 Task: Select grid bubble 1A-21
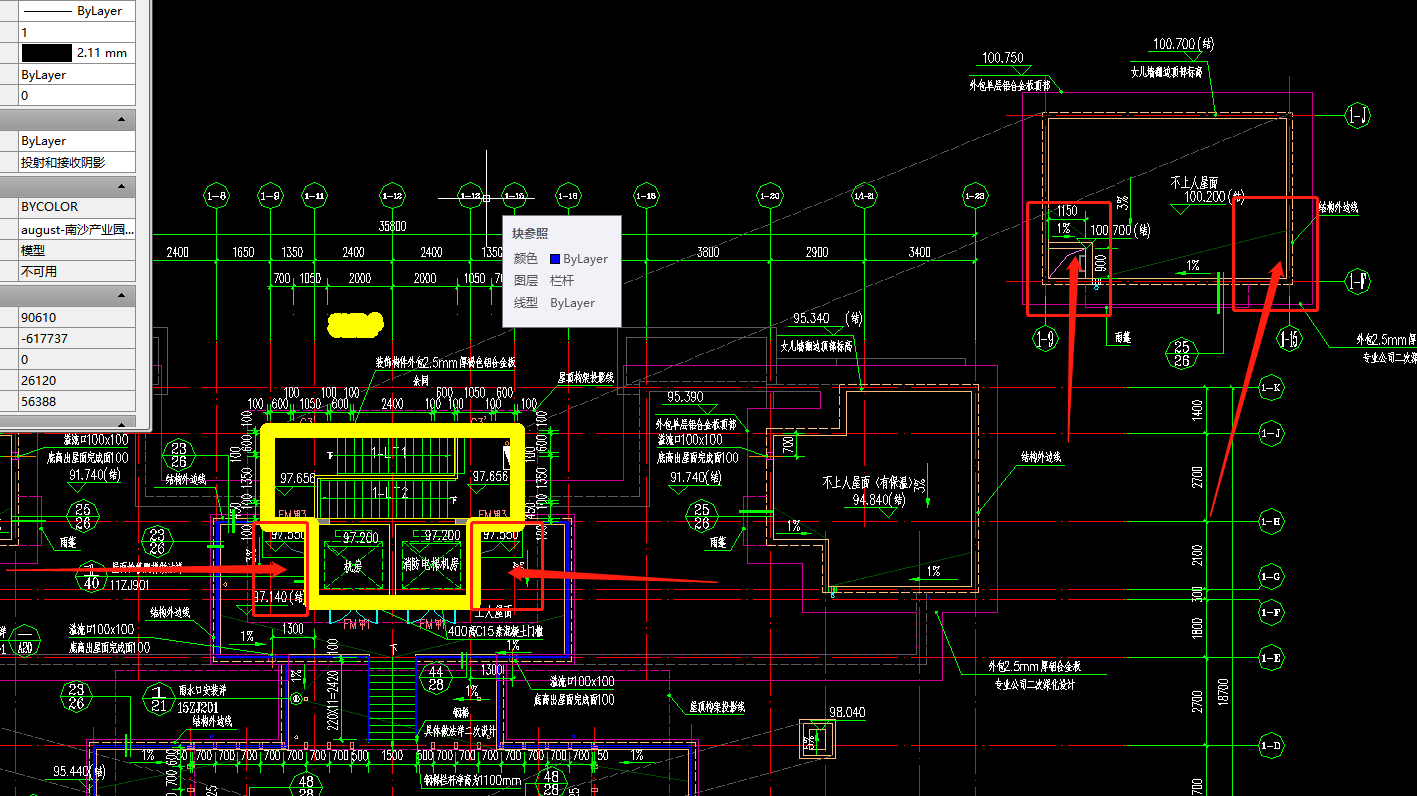click(865, 195)
